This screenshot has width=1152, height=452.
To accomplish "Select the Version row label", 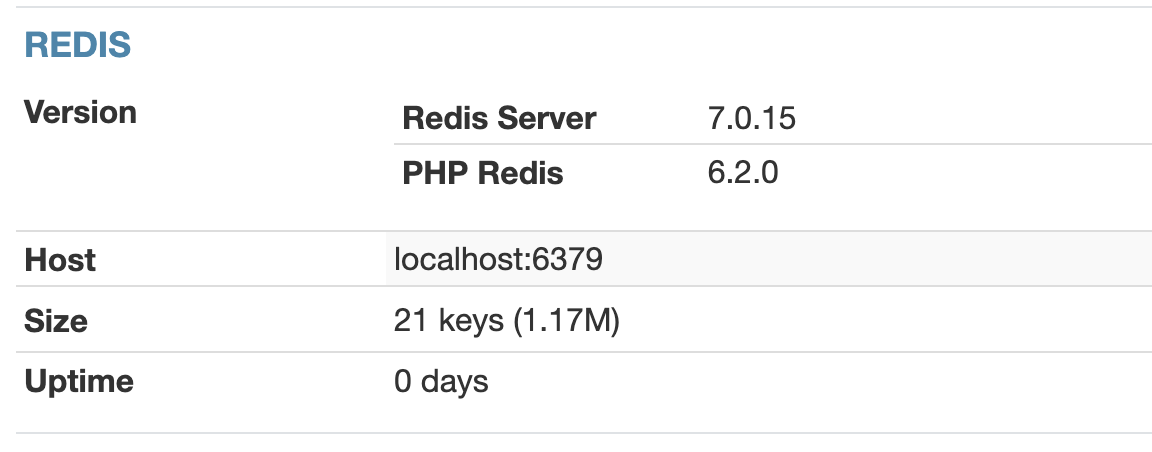I will pyautogui.click(x=80, y=112).
